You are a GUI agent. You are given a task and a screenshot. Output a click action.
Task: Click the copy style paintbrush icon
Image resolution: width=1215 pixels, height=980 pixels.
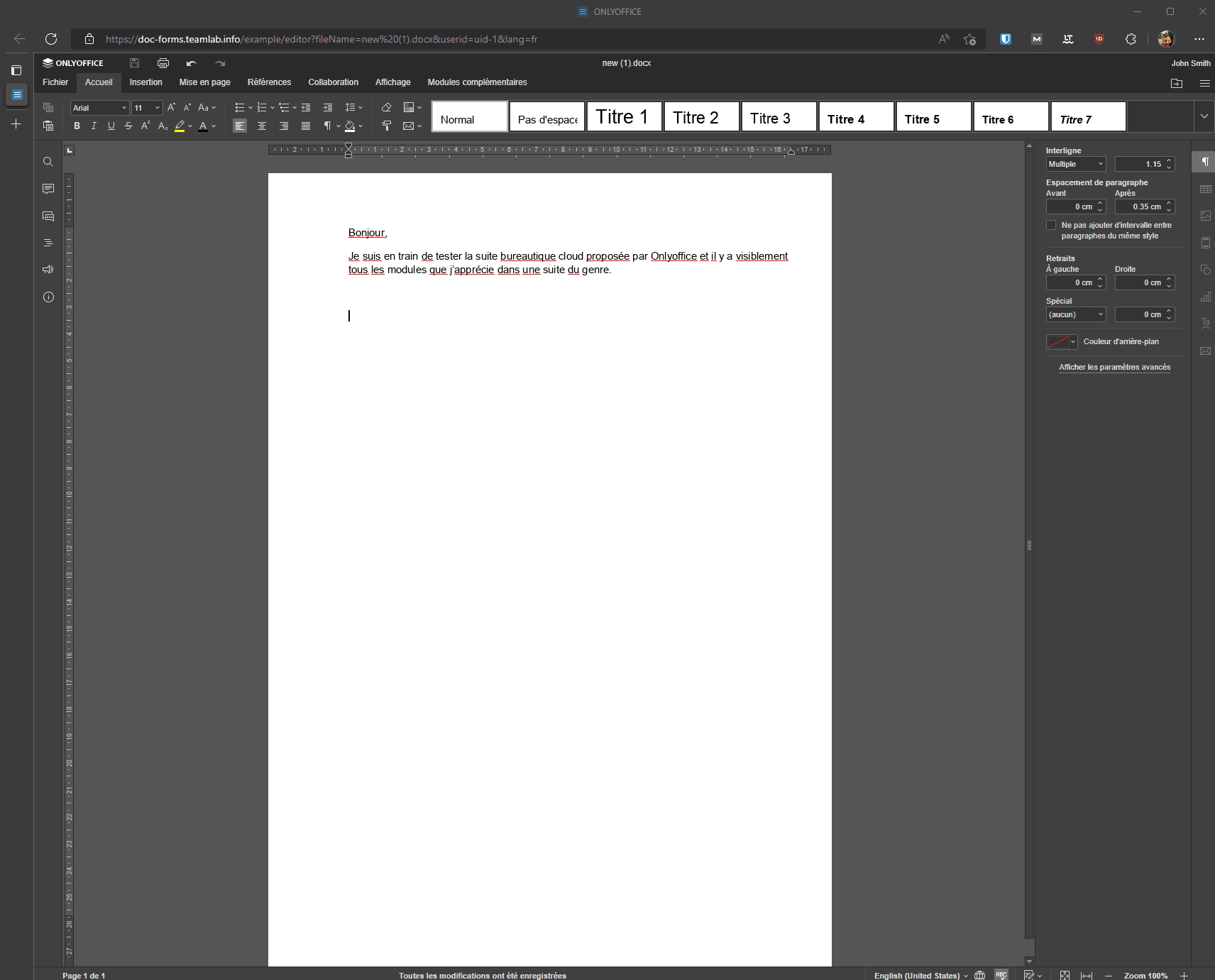[386, 126]
